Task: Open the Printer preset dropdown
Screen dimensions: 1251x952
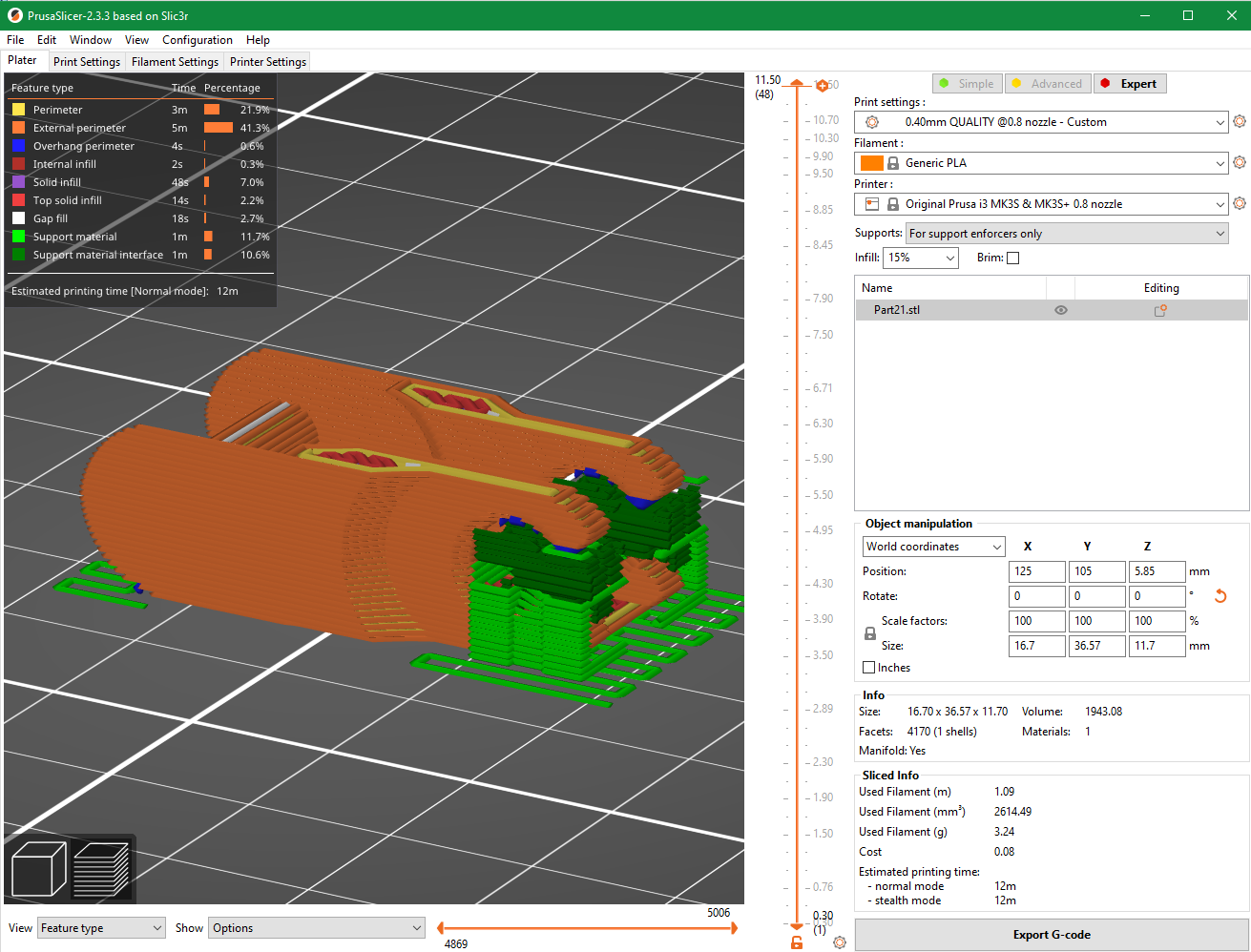Action: click(x=1041, y=204)
